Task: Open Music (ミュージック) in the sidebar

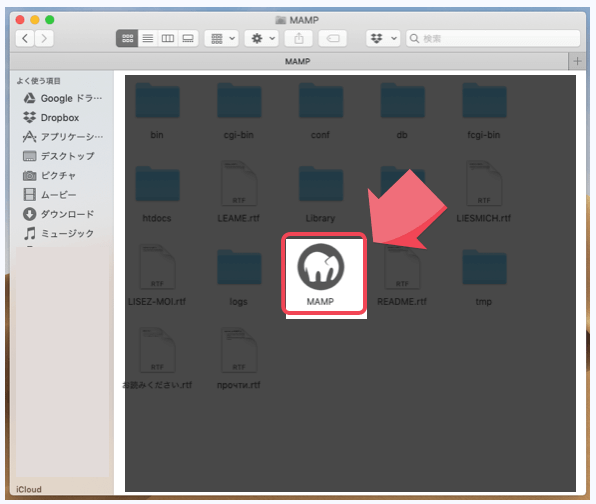Action: click(x=59, y=233)
